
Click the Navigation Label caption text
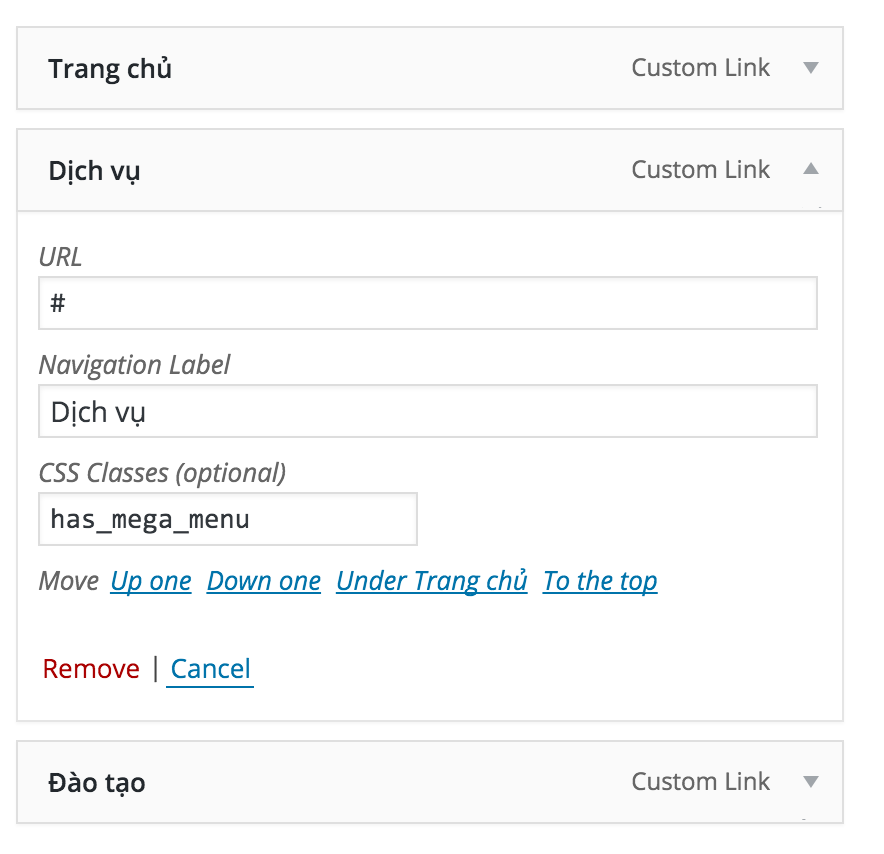[x=135, y=365]
